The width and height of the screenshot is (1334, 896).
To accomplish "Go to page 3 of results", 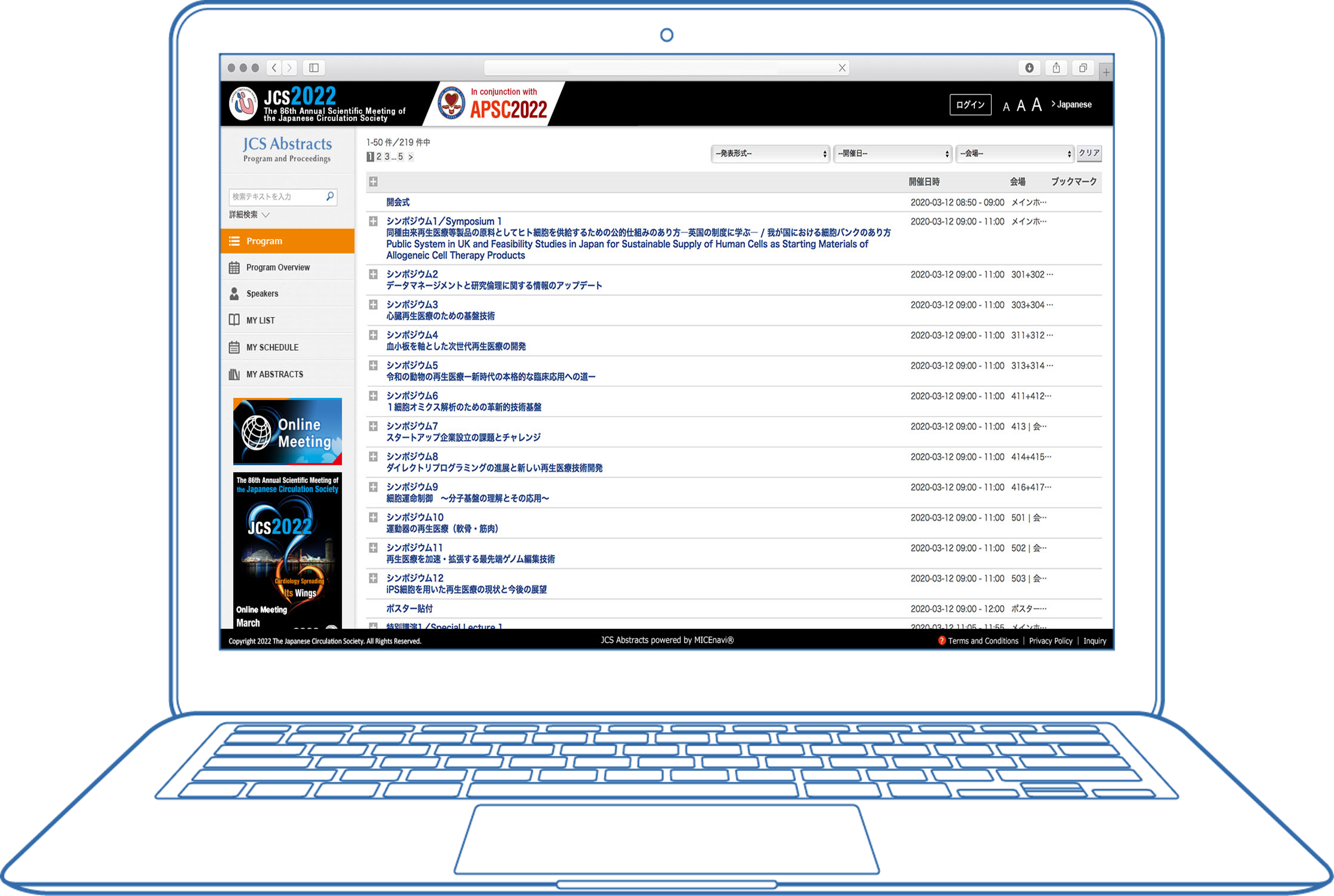I will click(x=387, y=156).
